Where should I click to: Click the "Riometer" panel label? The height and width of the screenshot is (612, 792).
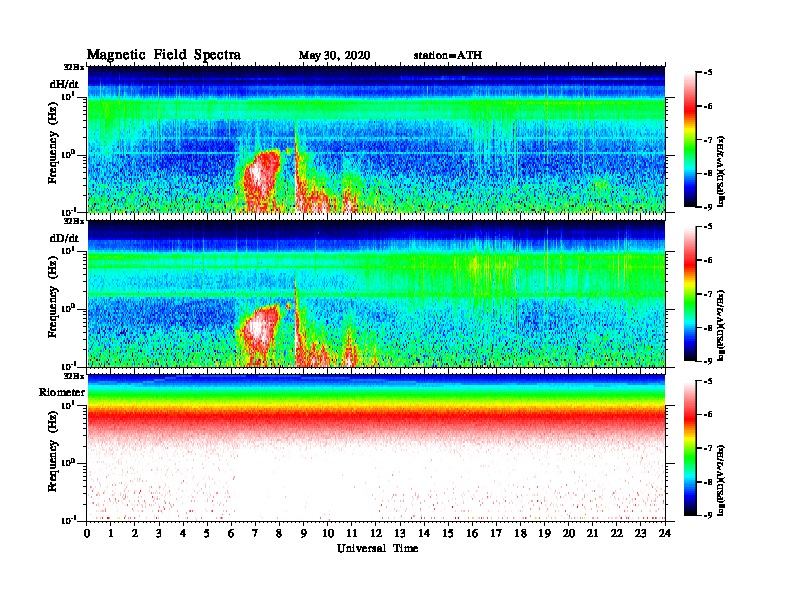pyautogui.click(x=62, y=392)
